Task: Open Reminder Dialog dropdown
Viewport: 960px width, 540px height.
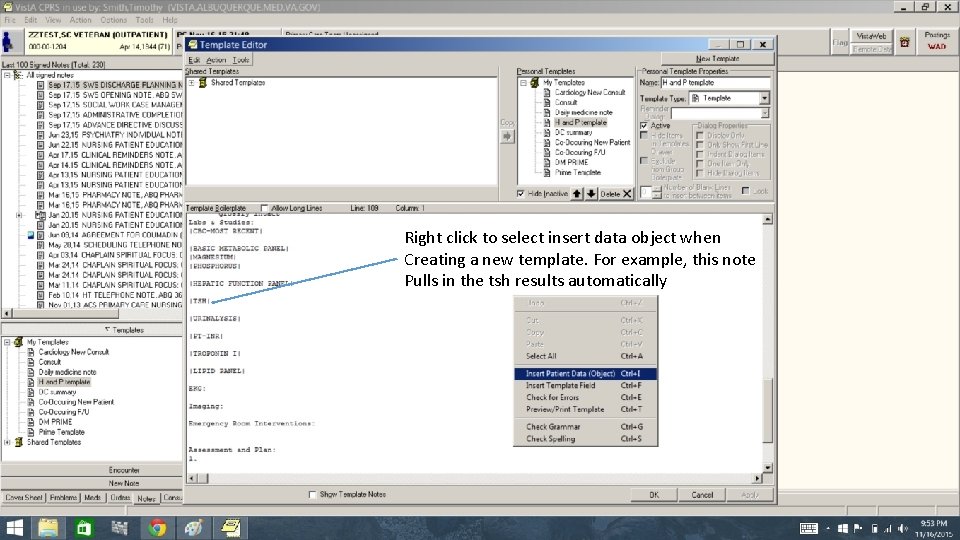Action: tap(764, 113)
